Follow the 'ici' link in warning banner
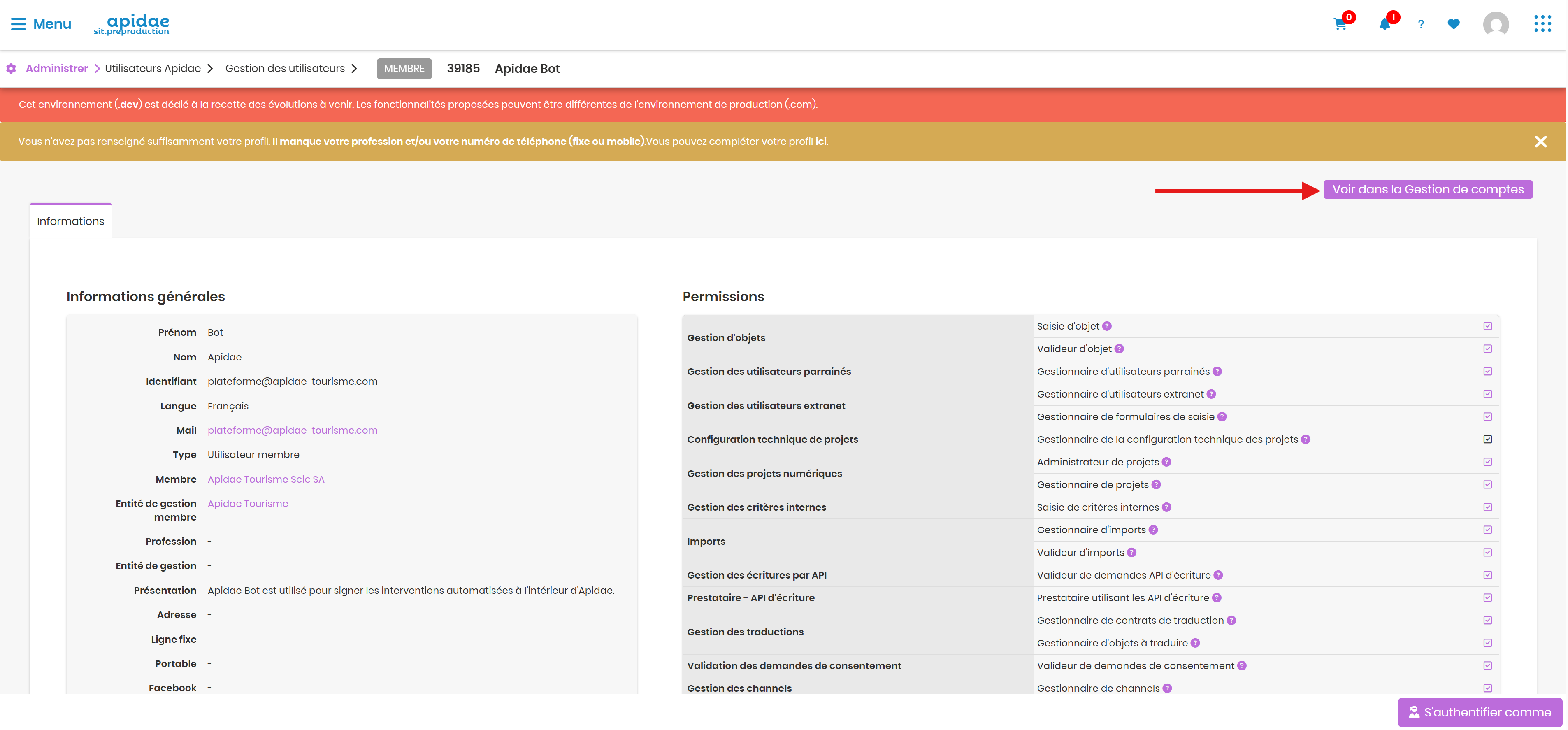The image size is (1568, 730). [820, 141]
